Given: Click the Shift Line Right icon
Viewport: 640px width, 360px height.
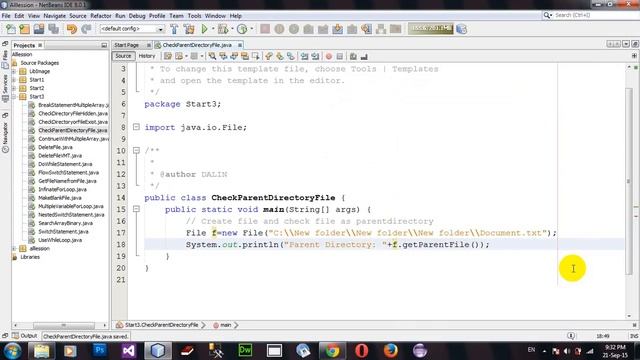Looking at the screenshot, I should [x=315, y=56].
